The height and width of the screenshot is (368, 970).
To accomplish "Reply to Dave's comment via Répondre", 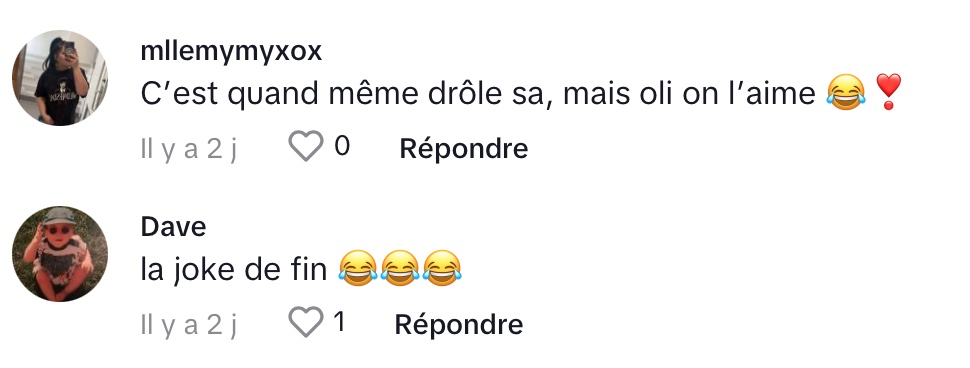I will (x=458, y=324).
